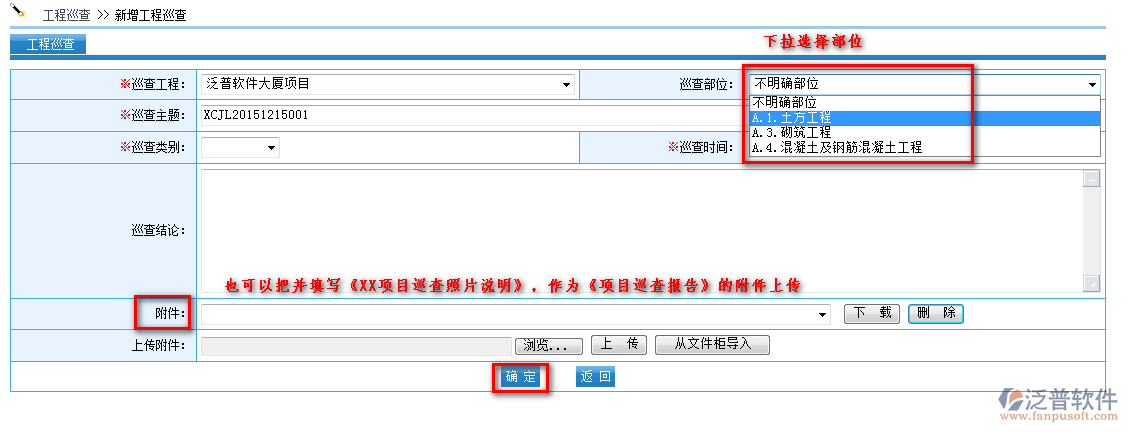The image size is (1128, 432).
Task: Click inside the 巡查结论 text area
Action: tap(642, 231)
